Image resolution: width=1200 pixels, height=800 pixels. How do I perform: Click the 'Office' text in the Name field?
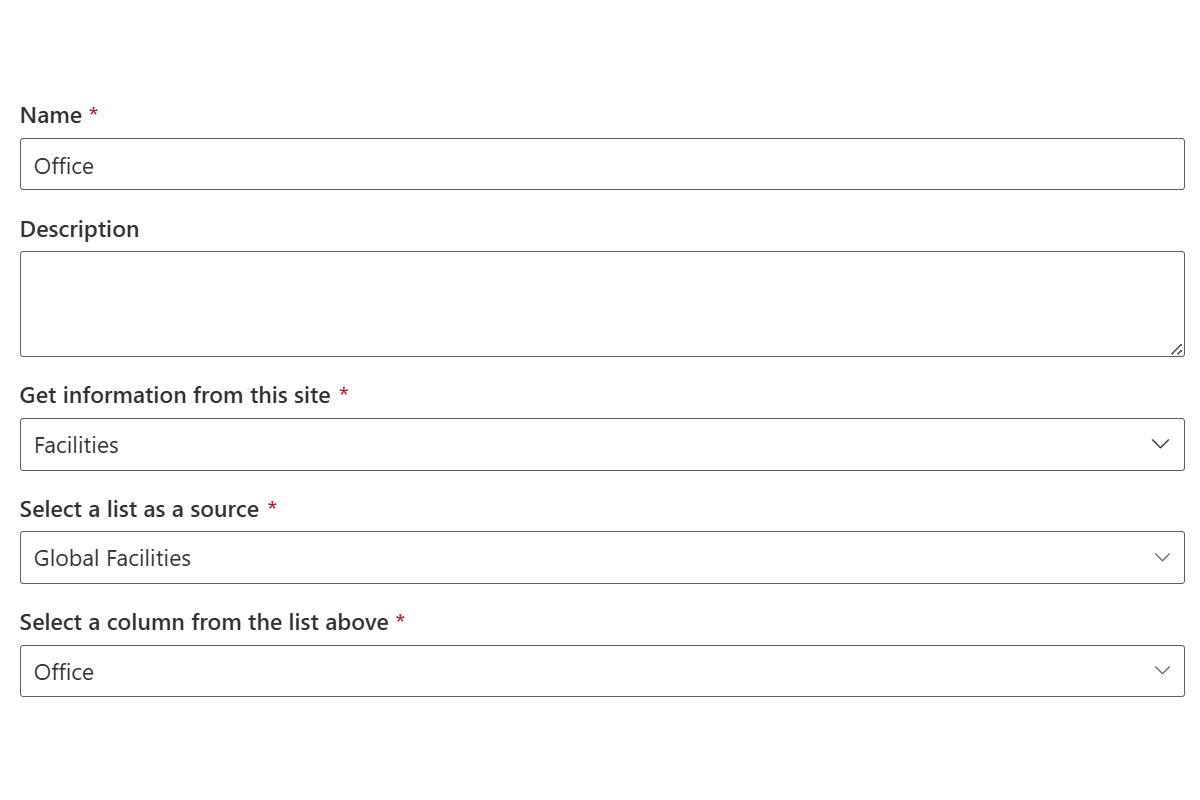point(64,166)
